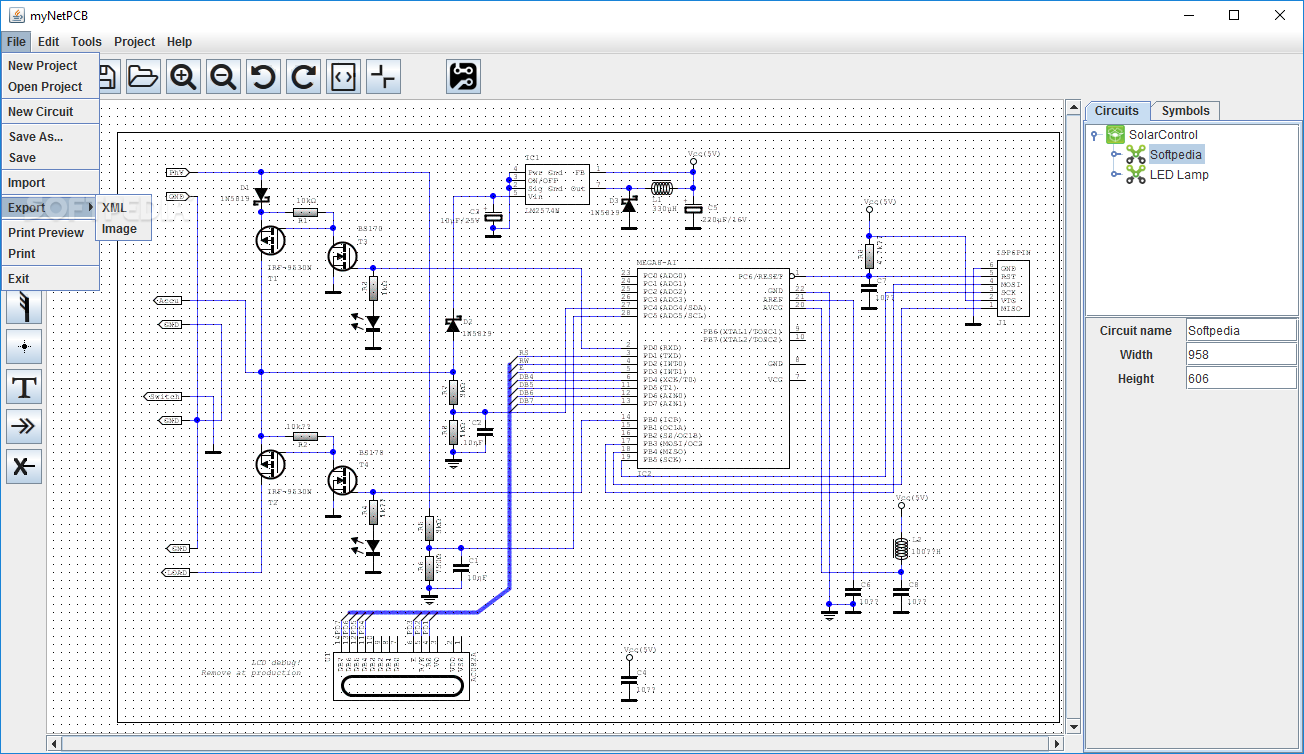This screenshot has height=754, width=1304.
Task: Click the floppy disk save icon
Action: click(108, 76)
